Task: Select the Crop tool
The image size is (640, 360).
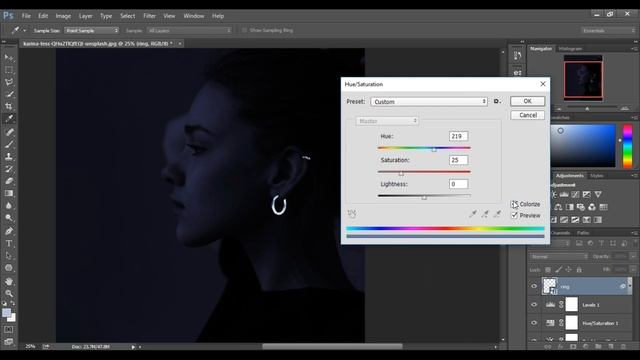Action: (9, 107)
